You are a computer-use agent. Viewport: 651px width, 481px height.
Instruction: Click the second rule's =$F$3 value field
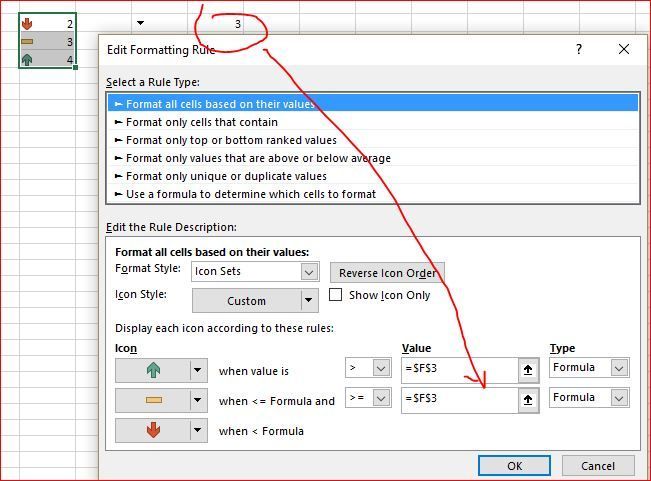[x=459, y=399]
